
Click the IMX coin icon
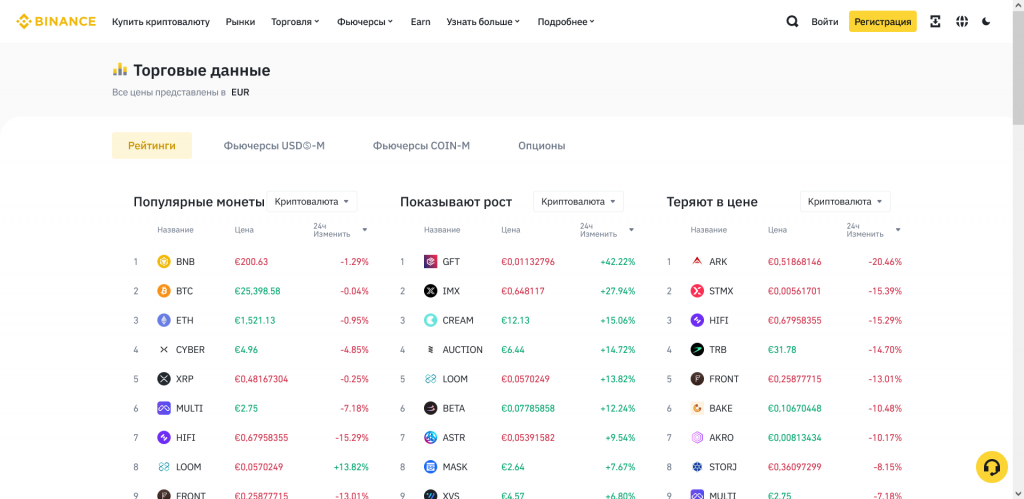(x=430, y=291)
